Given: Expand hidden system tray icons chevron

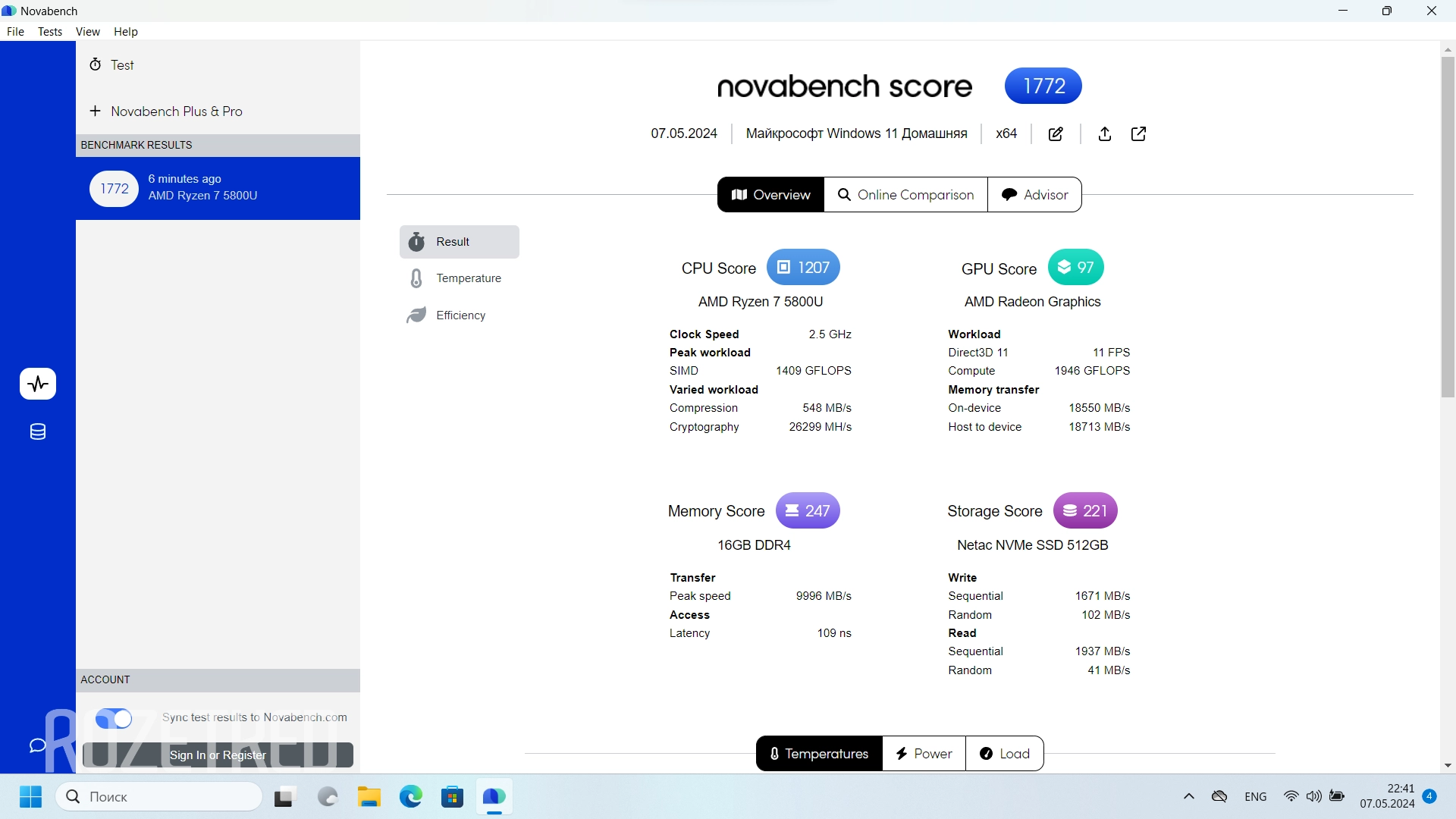Looking at the screenshot, I should 1188,796.
